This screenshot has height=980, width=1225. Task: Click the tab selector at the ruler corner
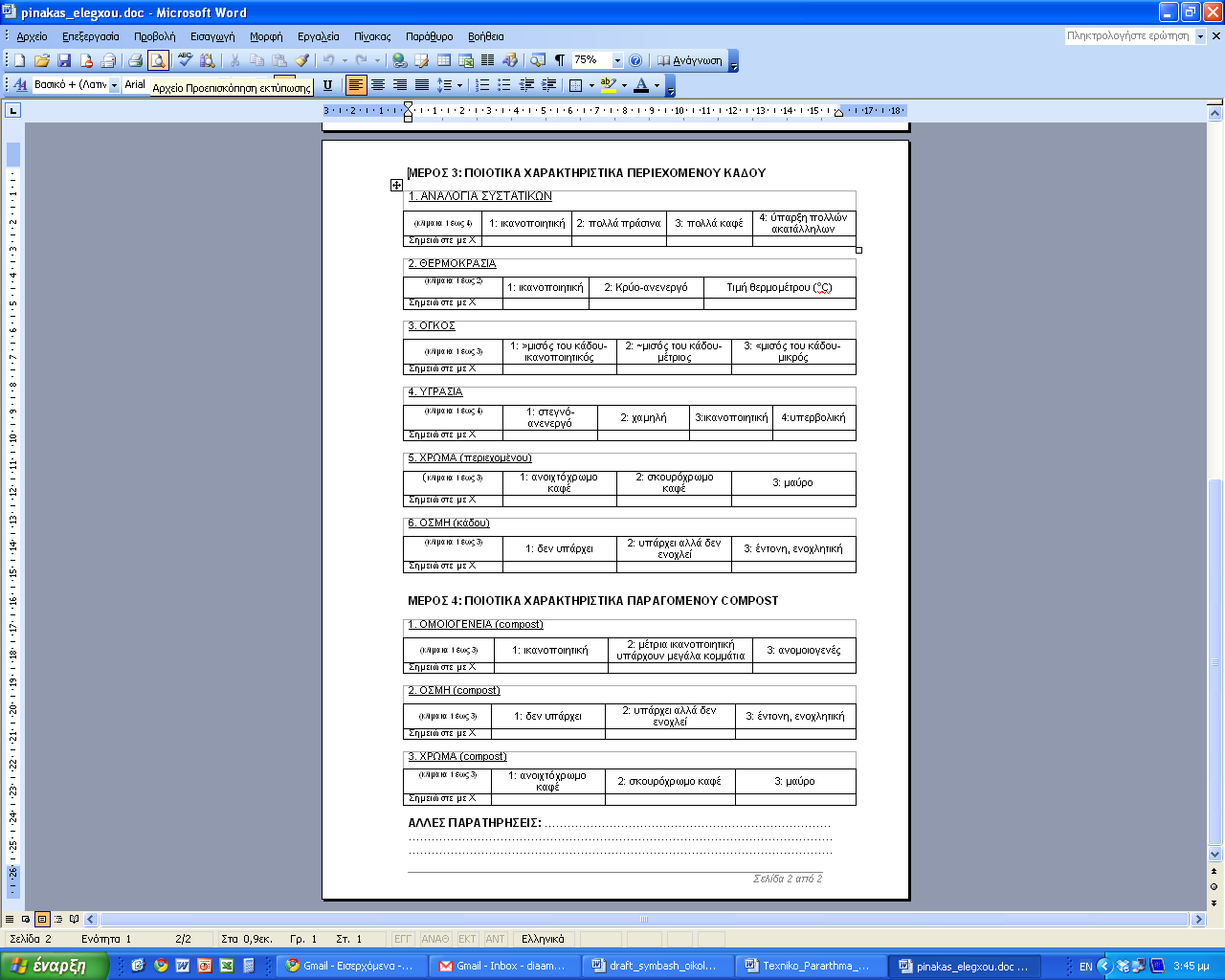click(x=12, y=111)
